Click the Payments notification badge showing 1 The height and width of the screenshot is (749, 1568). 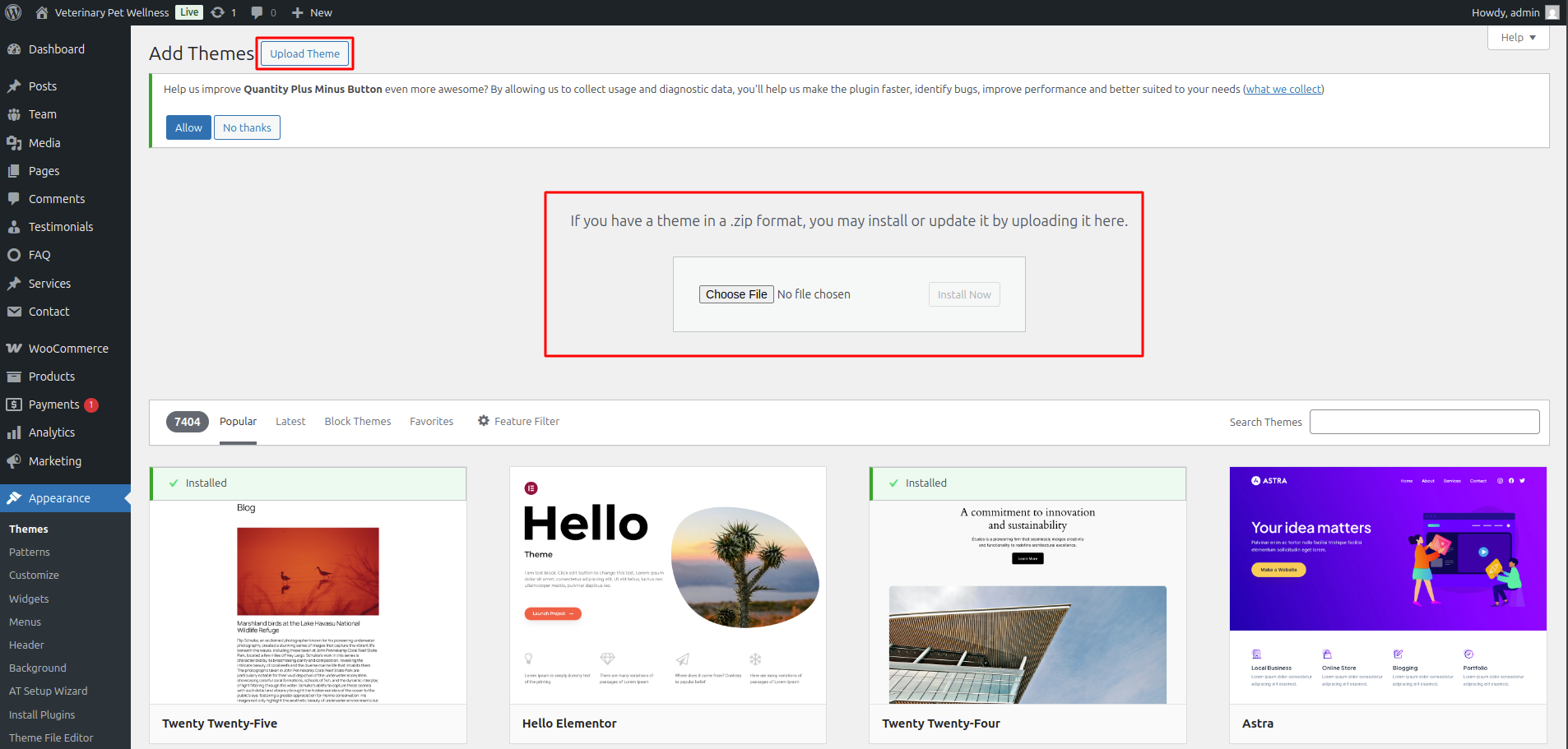tap(91, 405)
